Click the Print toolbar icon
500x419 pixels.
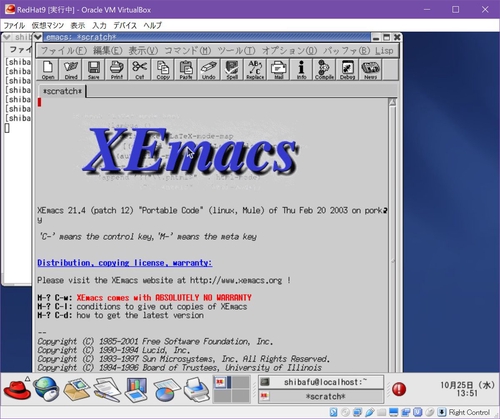[x=117, y=69]
